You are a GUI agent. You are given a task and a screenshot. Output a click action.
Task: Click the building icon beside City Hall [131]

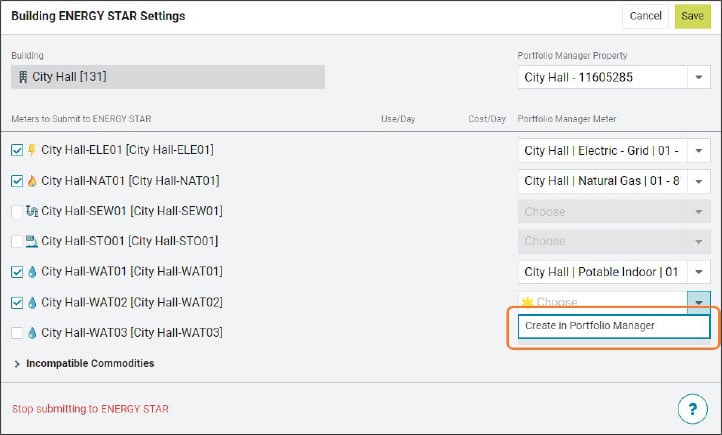tap(23, 77)
